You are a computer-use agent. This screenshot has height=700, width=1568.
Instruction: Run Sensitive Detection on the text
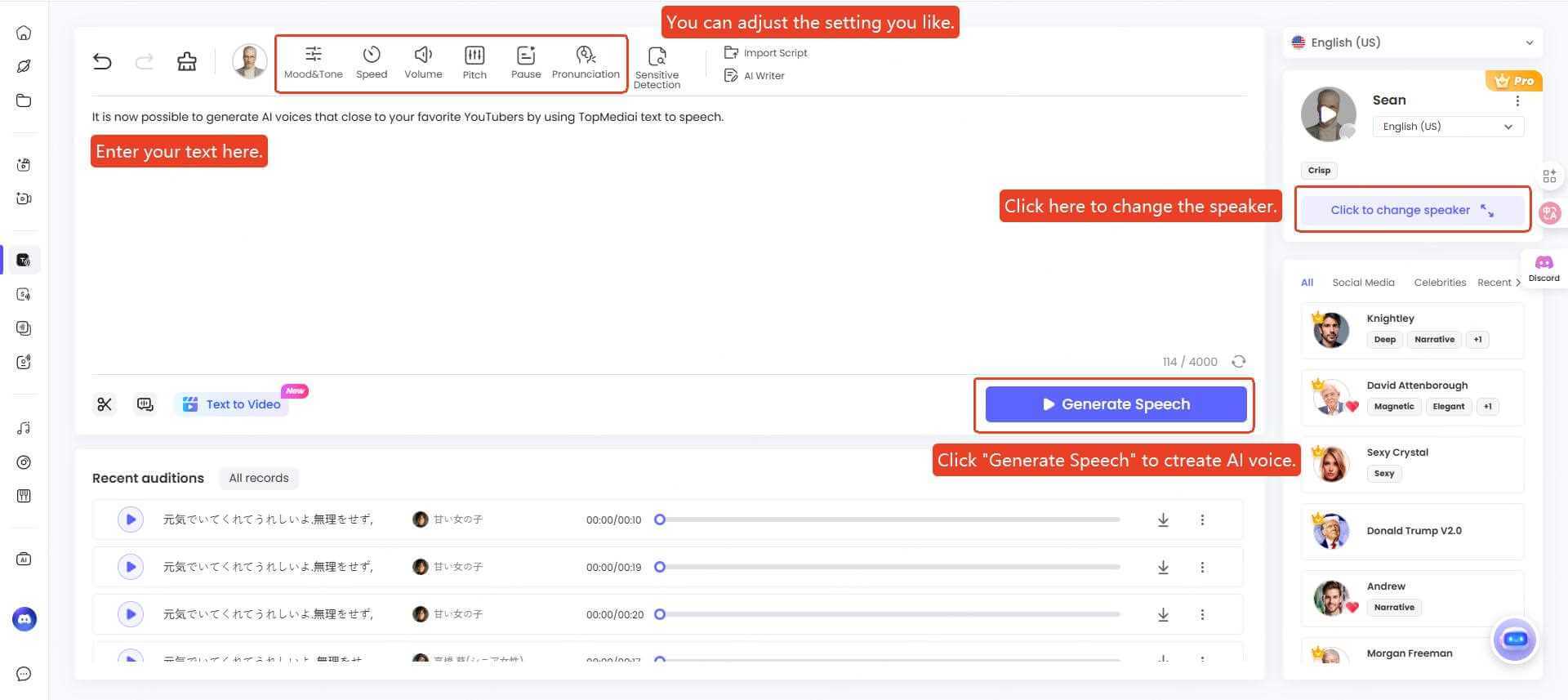pos(657,65)
